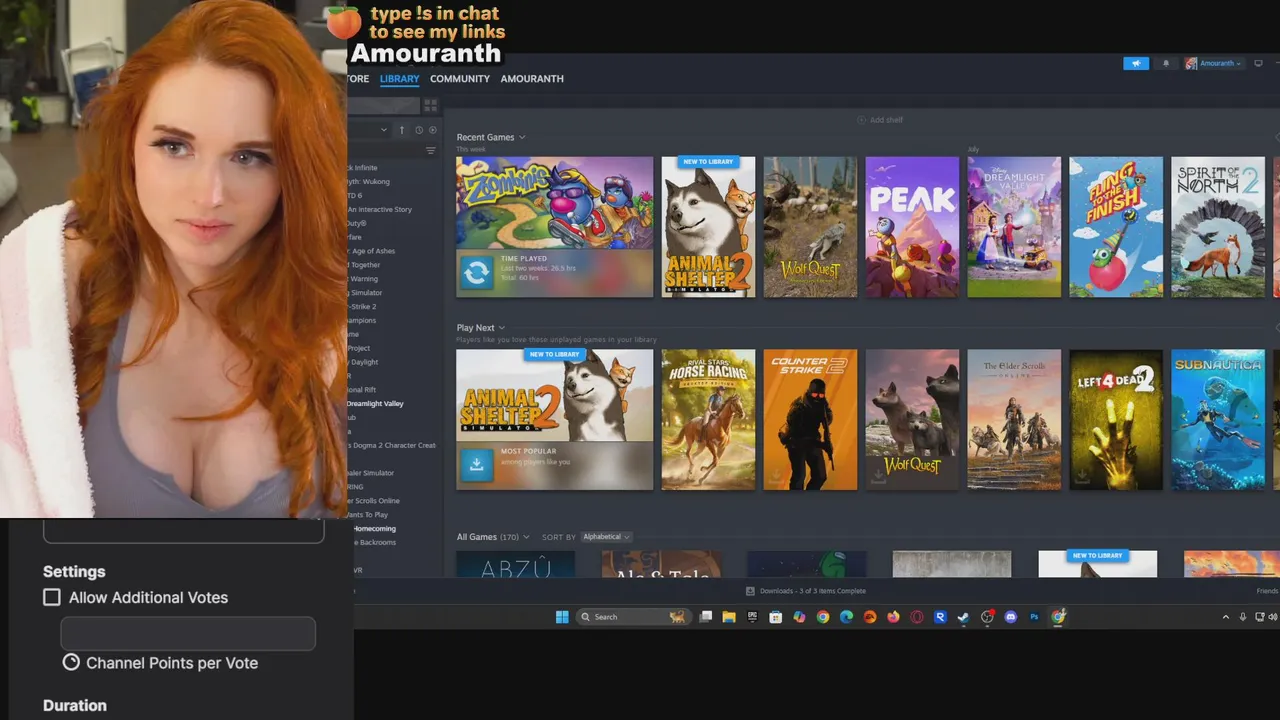
Task: Open Photoshop from taskbar
Action: click(1034, 617)
